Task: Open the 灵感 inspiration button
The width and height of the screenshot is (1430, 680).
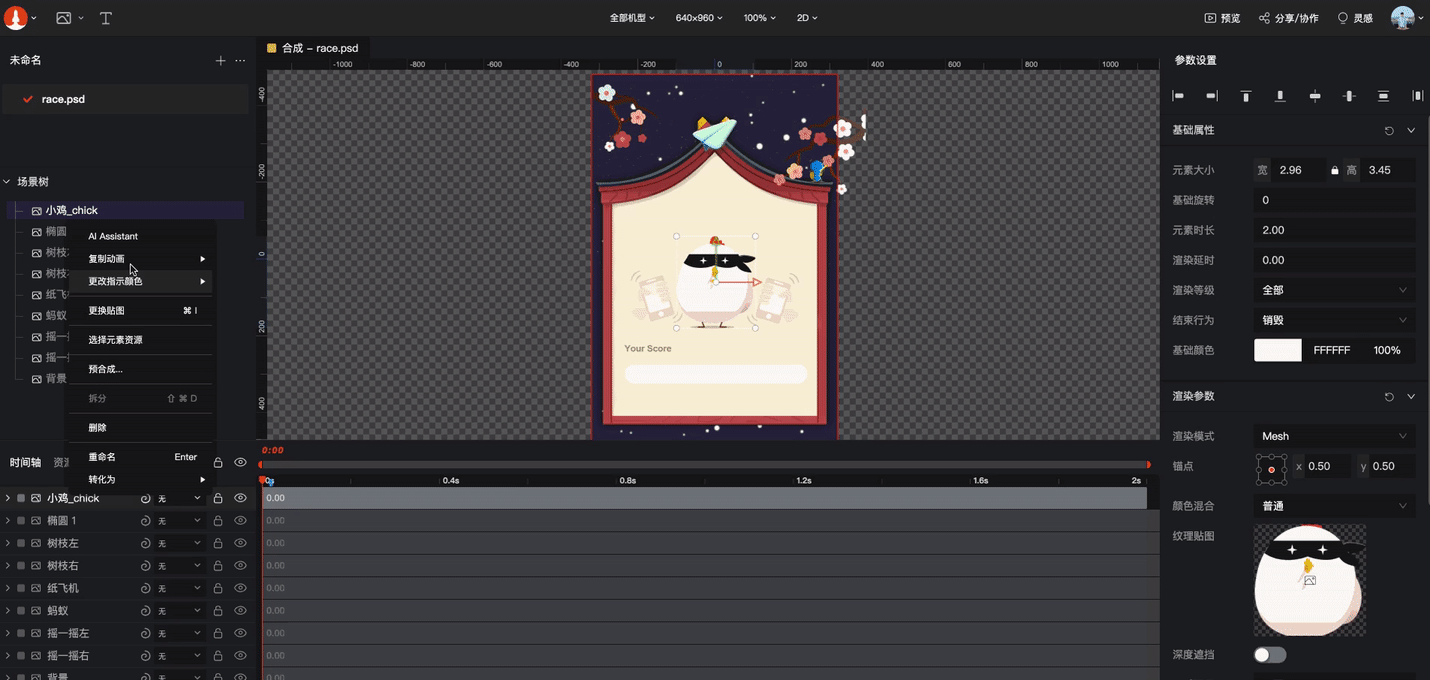Action: pyautogui.click(x=1355, y=18)
